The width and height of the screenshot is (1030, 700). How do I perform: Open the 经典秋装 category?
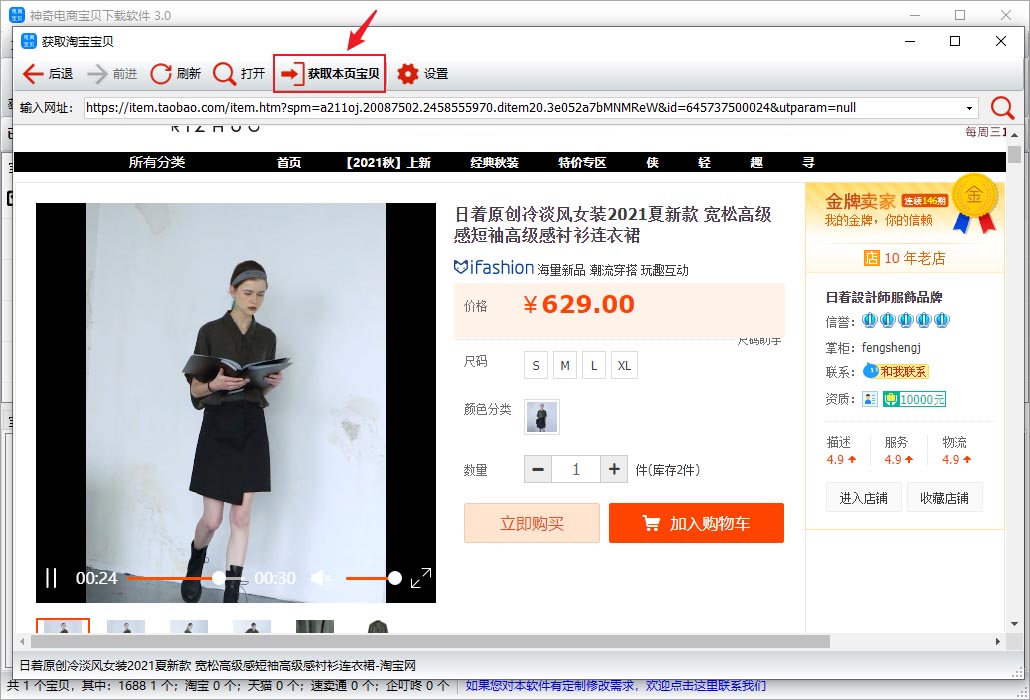[495, 162]
